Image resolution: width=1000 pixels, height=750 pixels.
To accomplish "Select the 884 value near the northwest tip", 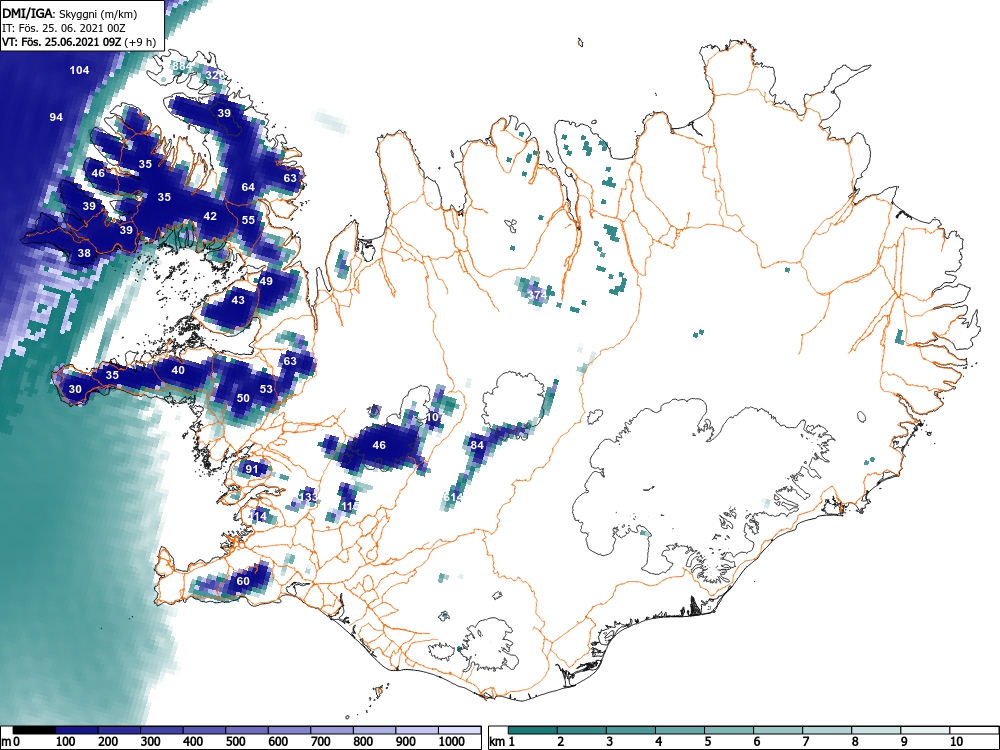I will coord(182,66).
